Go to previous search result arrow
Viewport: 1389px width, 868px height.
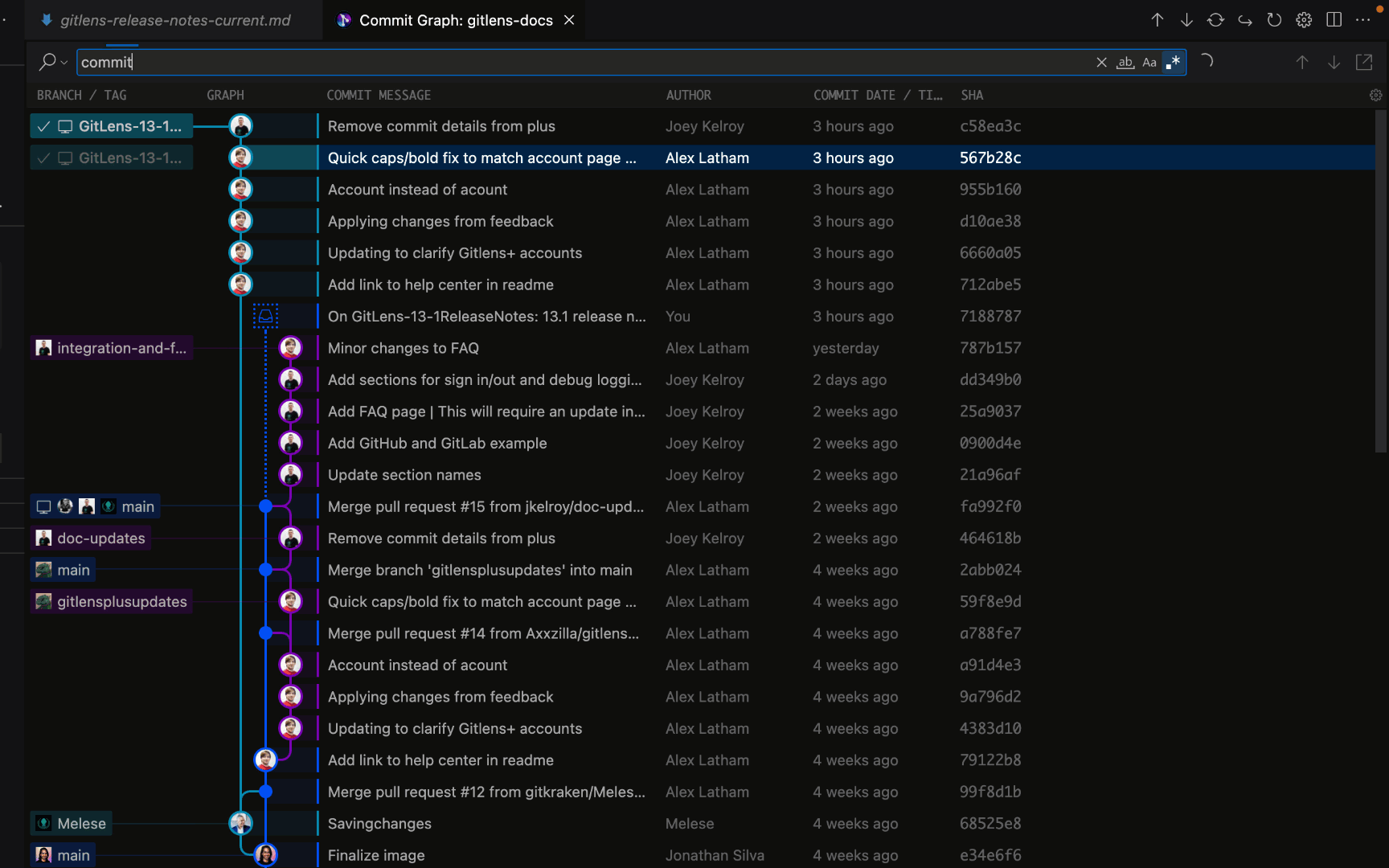tap(1302, 62)
